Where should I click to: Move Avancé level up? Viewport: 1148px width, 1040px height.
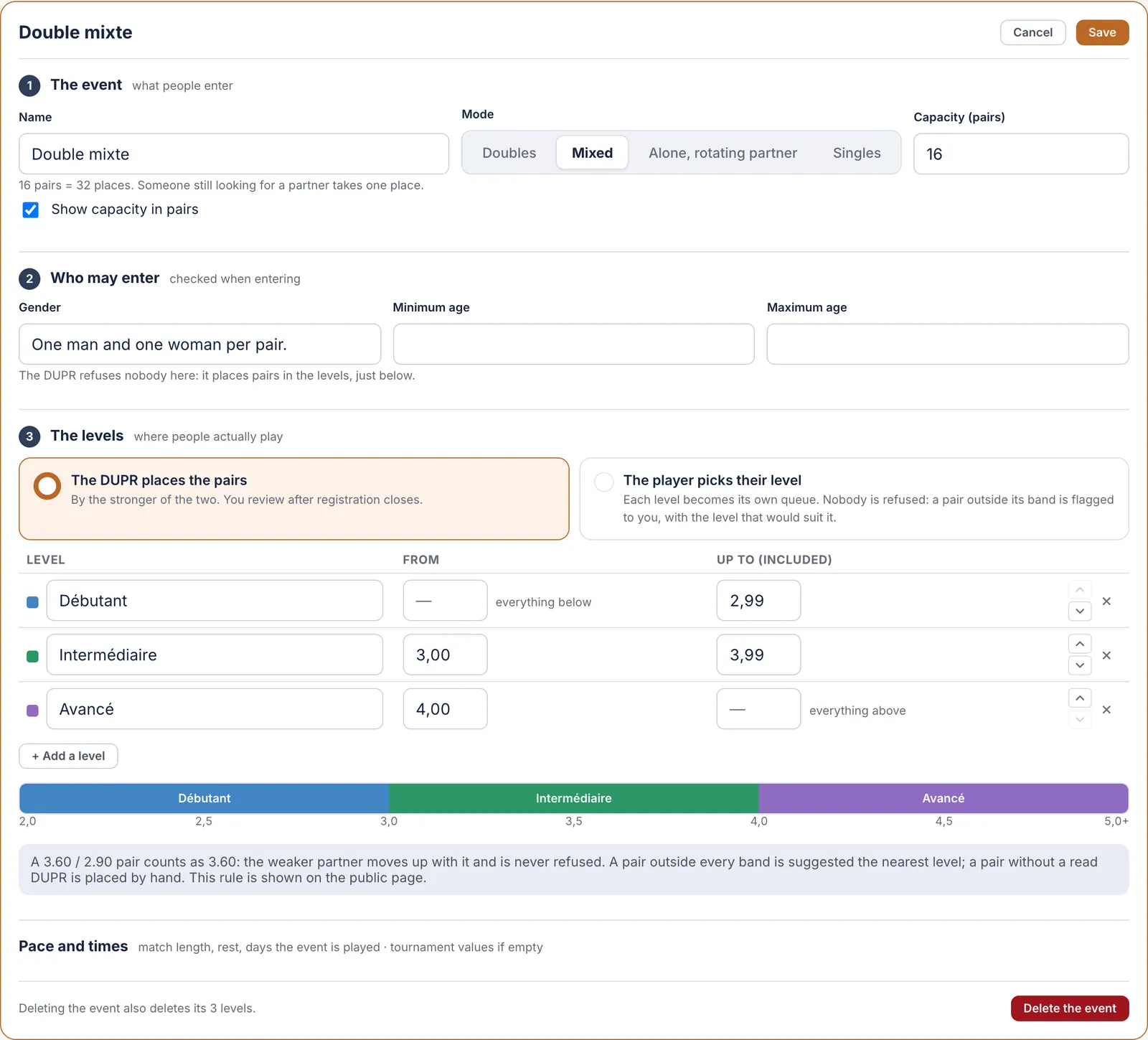(x=1080, y=698)
